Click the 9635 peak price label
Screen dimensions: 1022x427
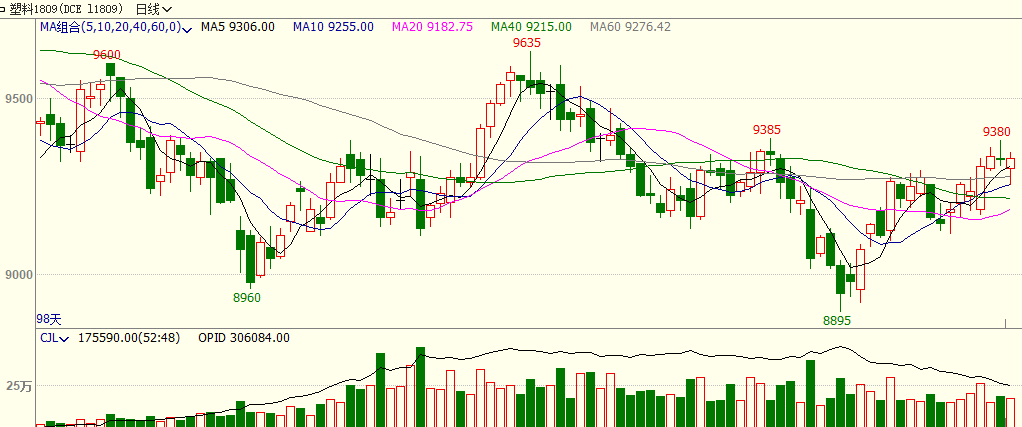click(x=527, y=43)
